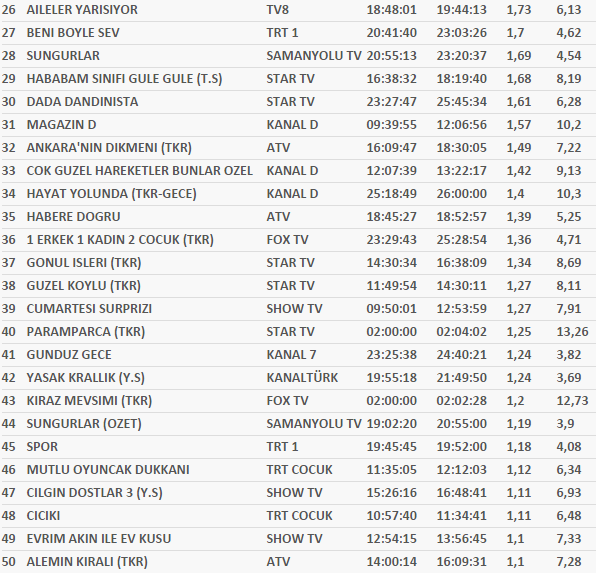This screenshot has width=596, height=573.
Task: Click DADA DANDINISTA program name
Action: 82,102
